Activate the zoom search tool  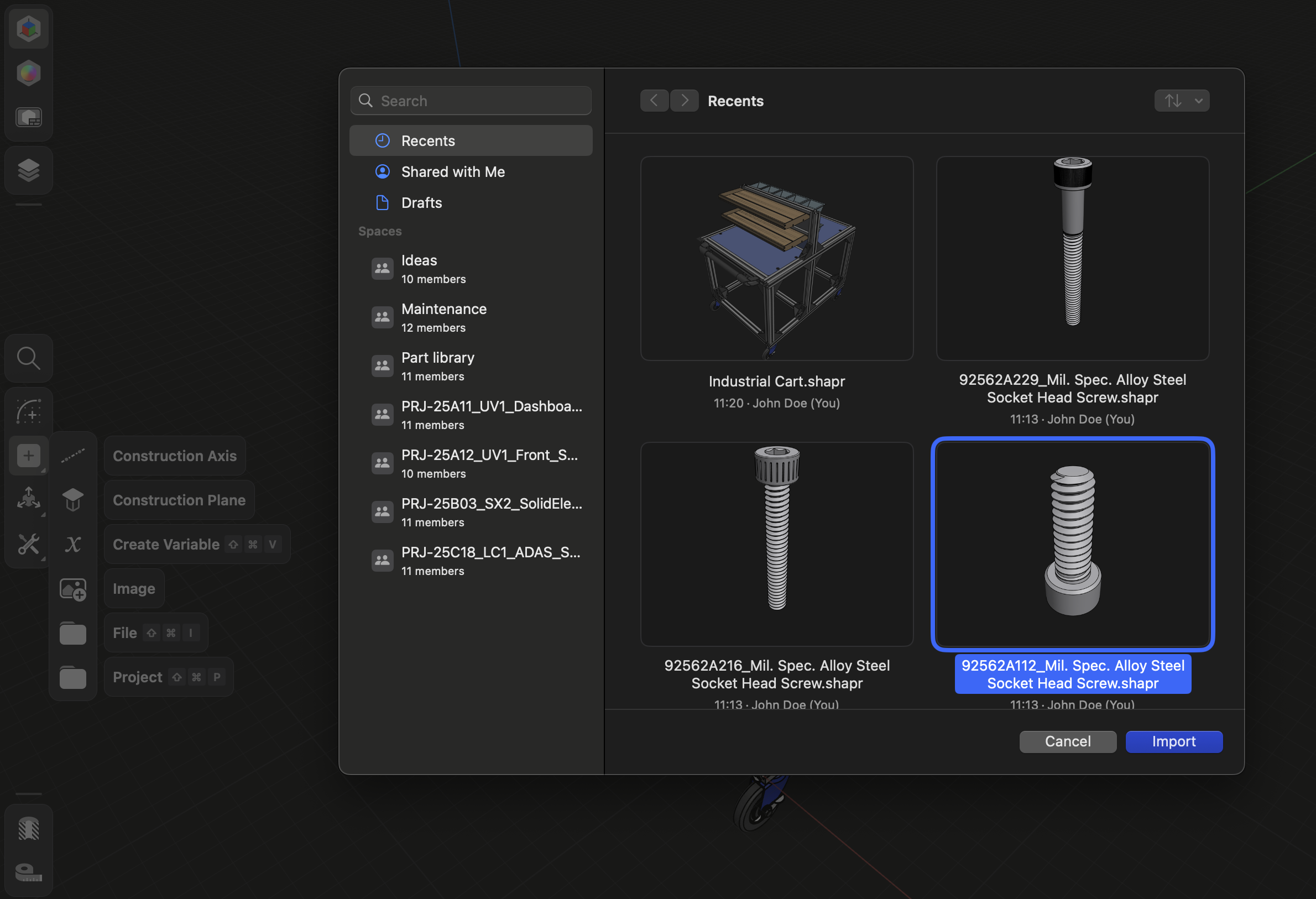pyautogui.click(x=28, y=358)
